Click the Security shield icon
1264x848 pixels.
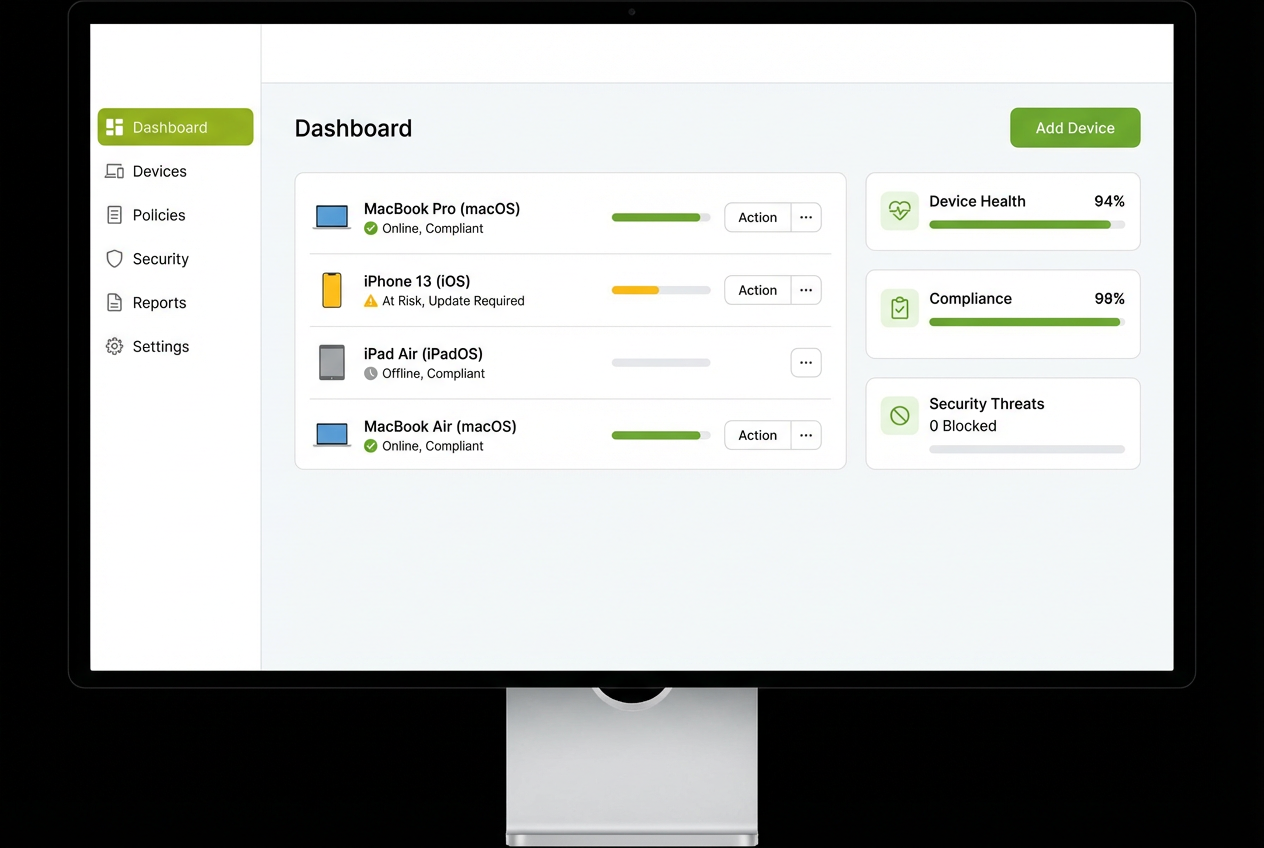[113, 259]
